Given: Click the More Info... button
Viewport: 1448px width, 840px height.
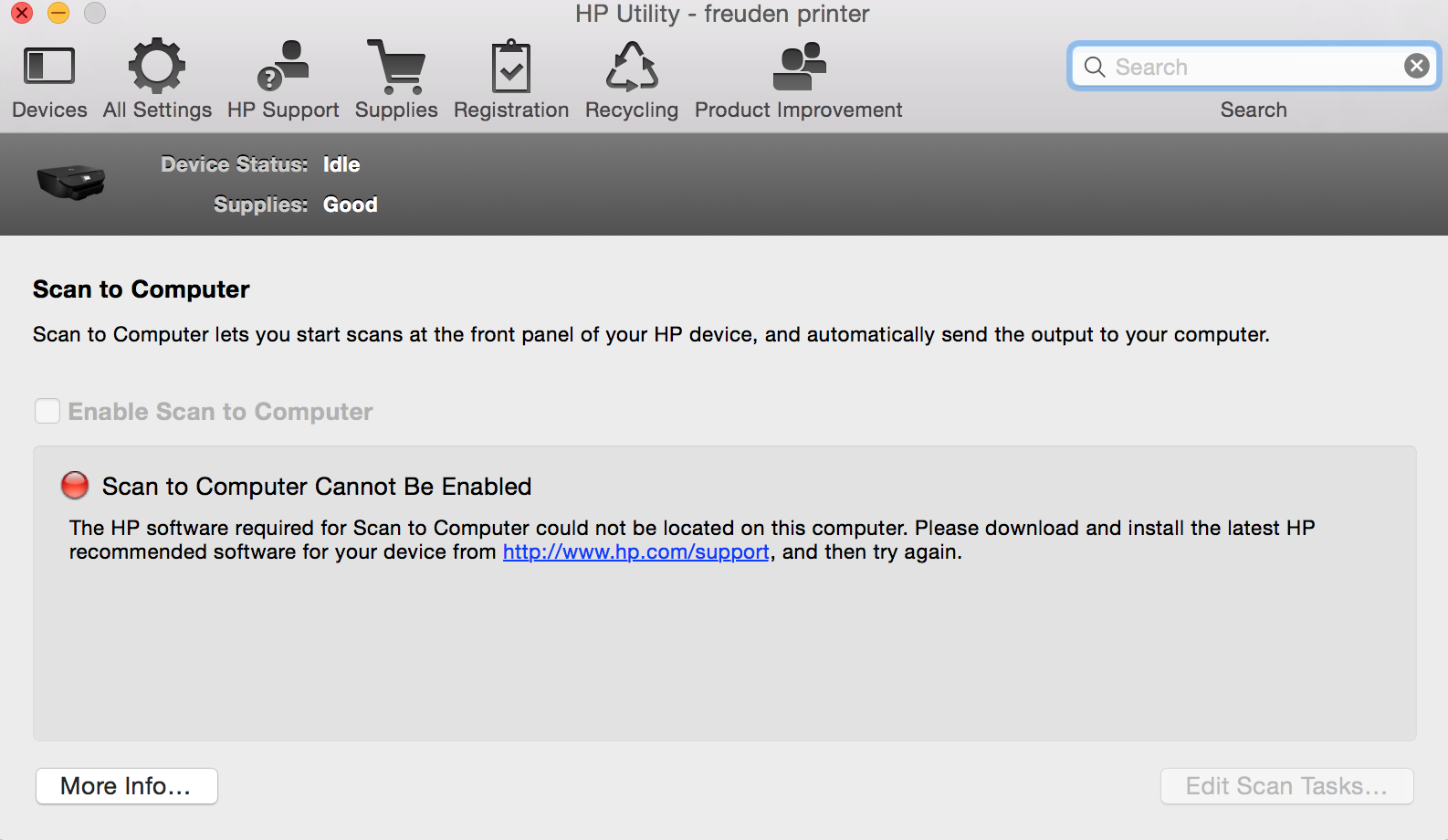Looking at the screenshot, I should click(x=127, y=786).
